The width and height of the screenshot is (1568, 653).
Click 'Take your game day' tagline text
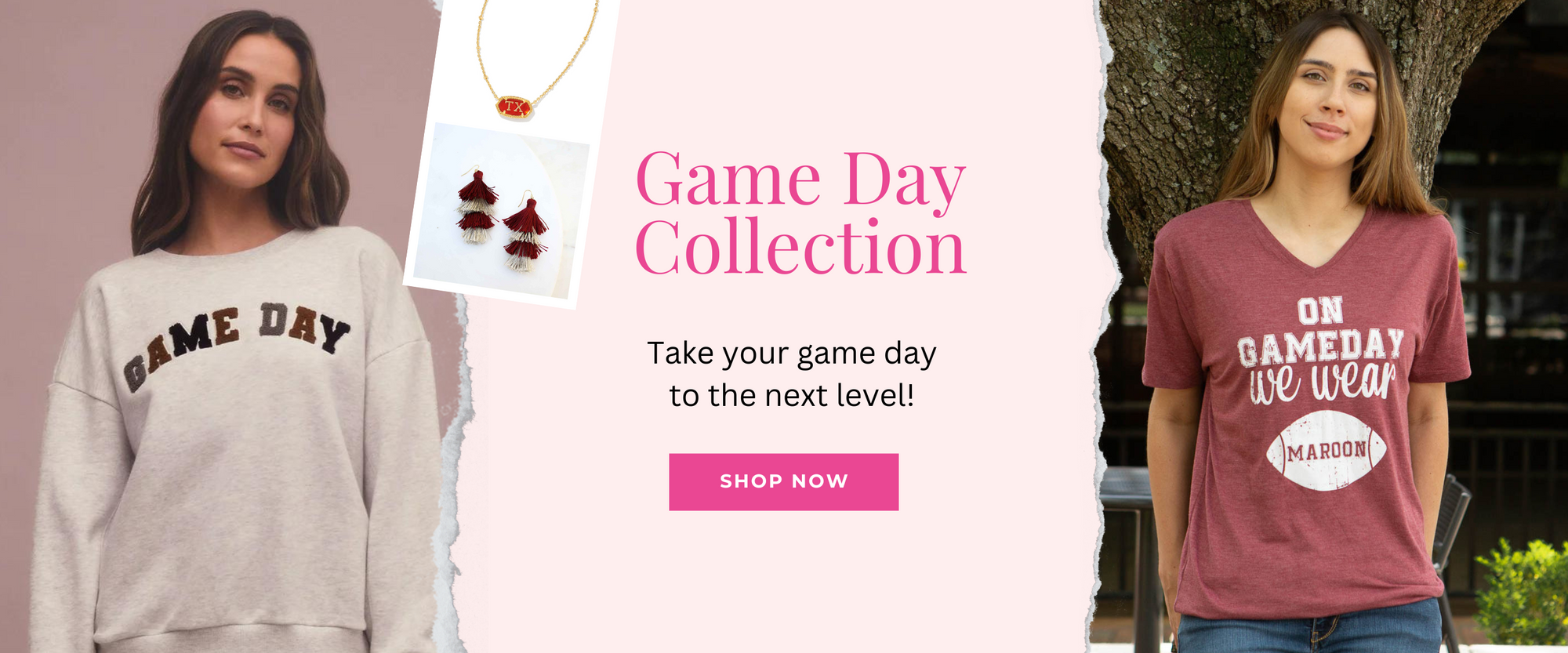792,354
